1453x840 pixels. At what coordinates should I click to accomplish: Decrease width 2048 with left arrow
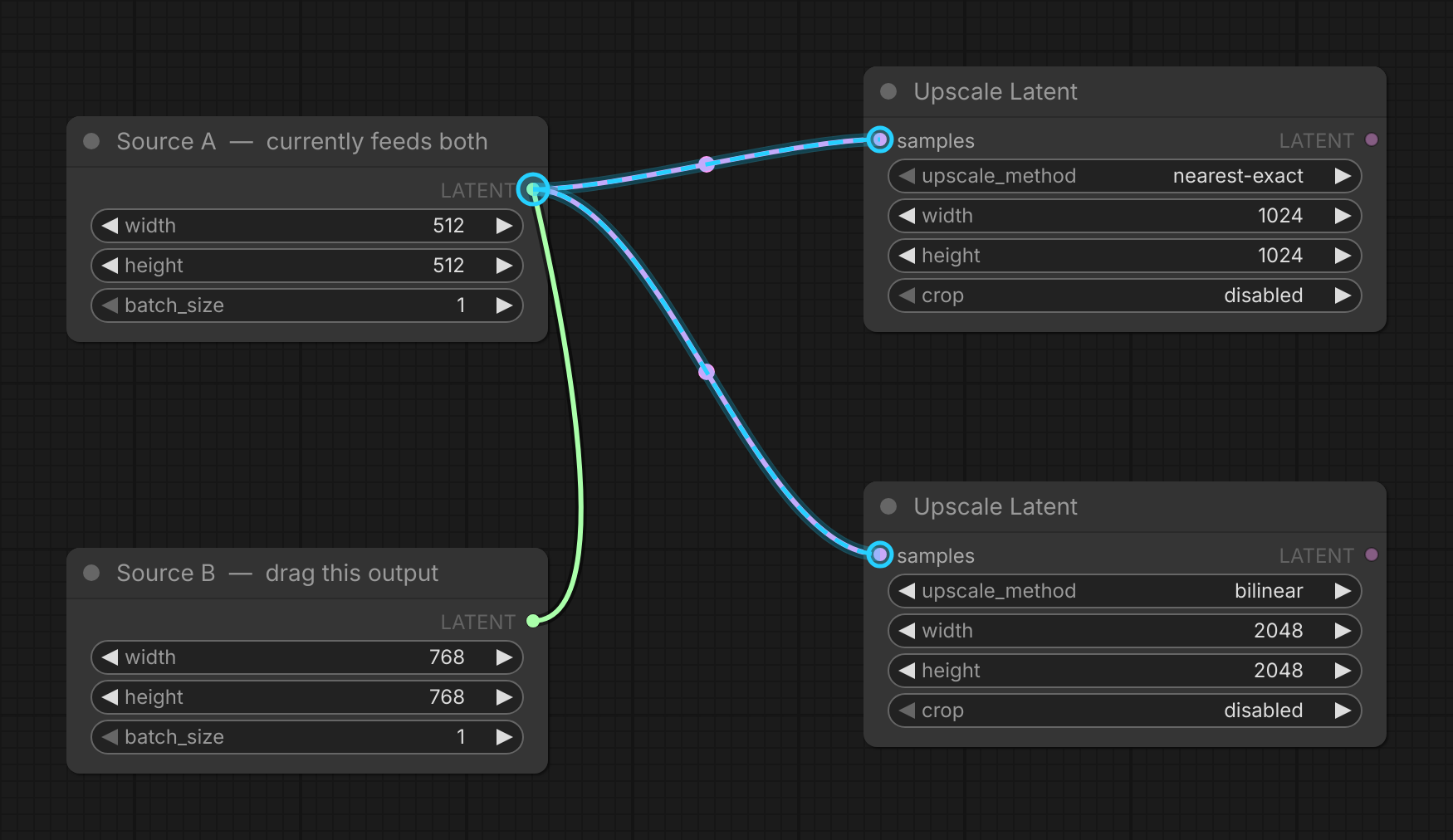point(907,631)
